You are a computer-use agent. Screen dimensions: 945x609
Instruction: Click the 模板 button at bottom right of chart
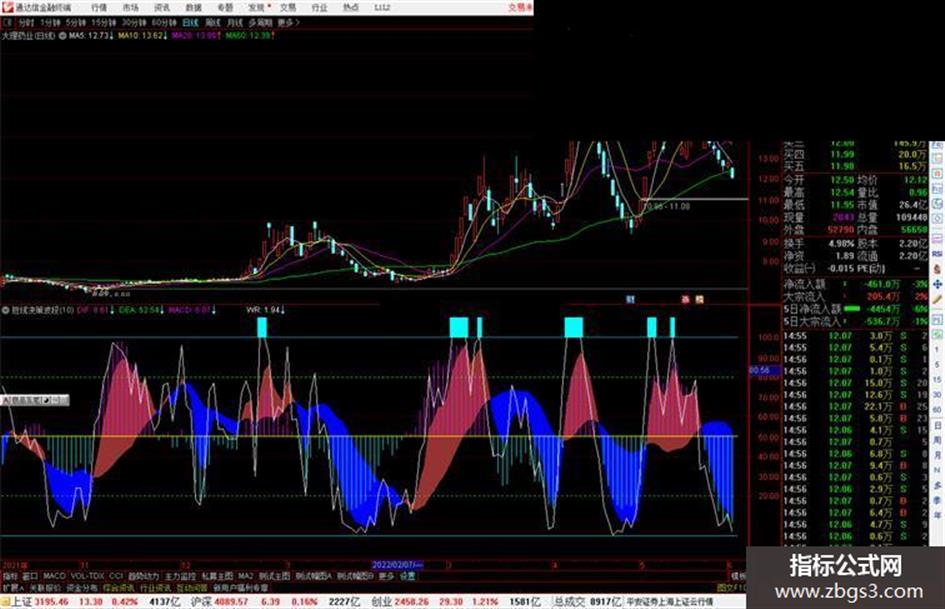point(738,576)
